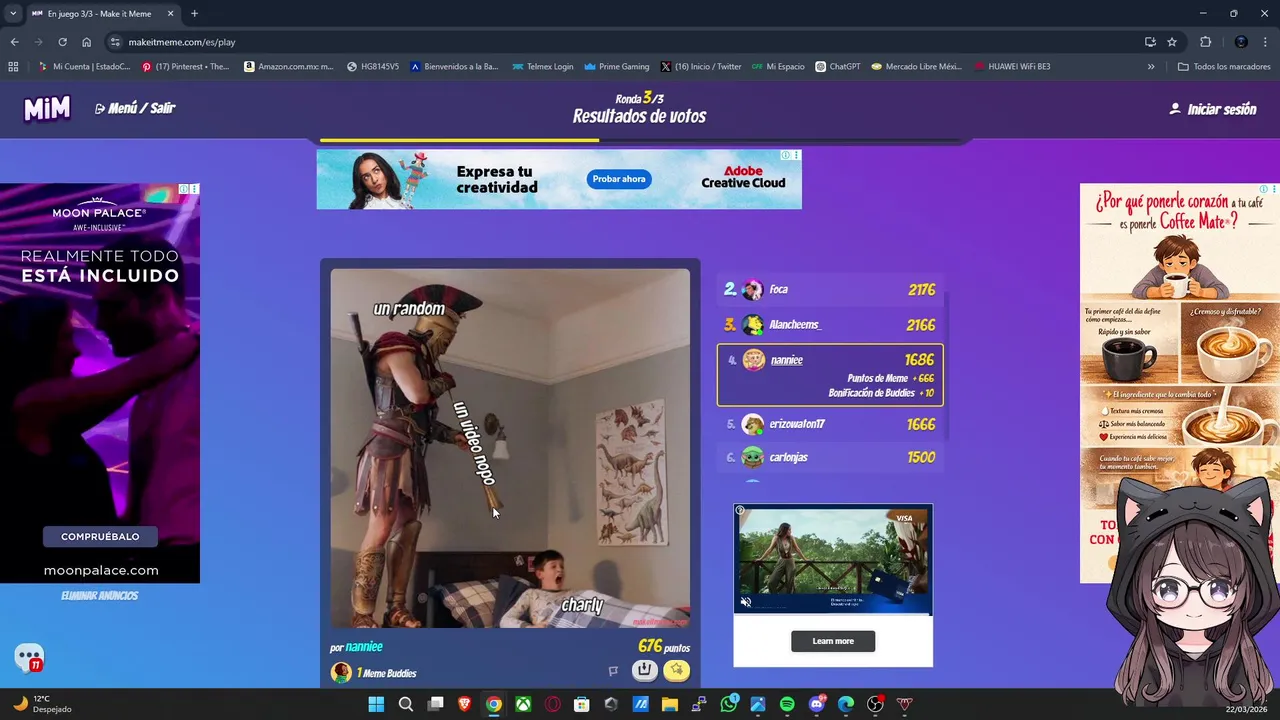
Task: Open Brave browser from the taskbar
Action: [464, 704]
